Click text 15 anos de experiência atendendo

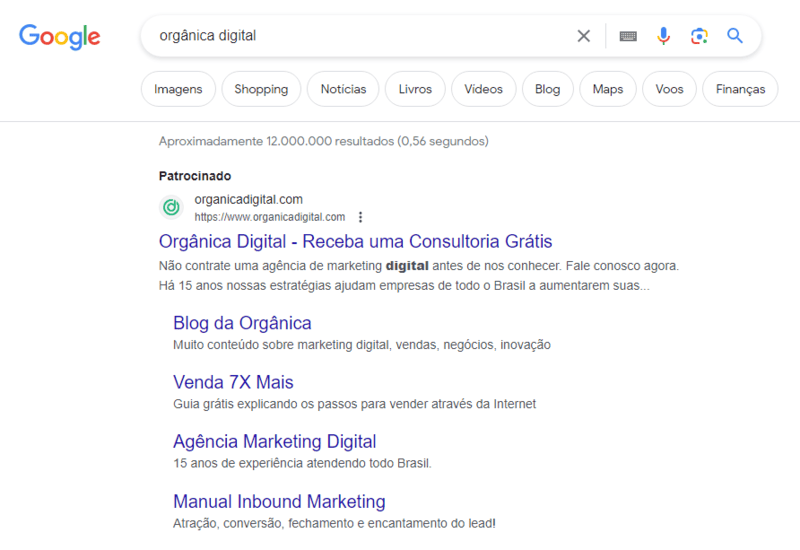(302, 463)
